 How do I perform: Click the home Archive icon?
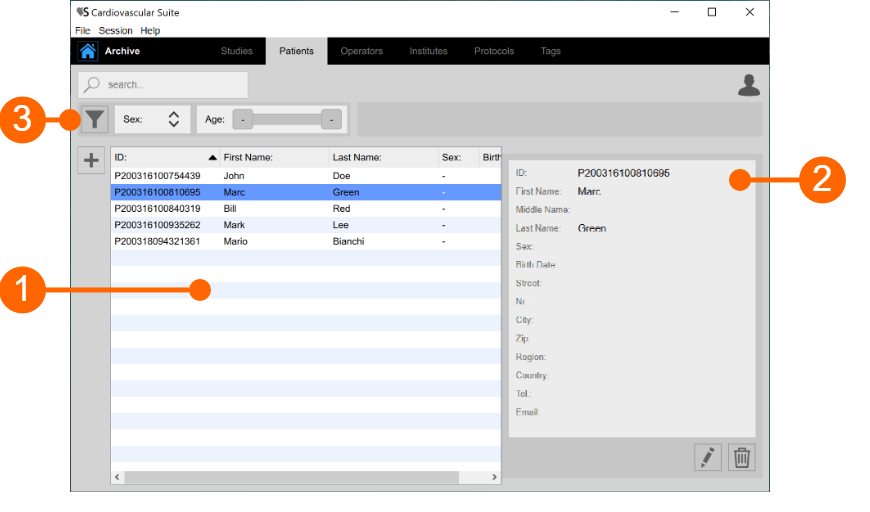click(x=88, y=51)
